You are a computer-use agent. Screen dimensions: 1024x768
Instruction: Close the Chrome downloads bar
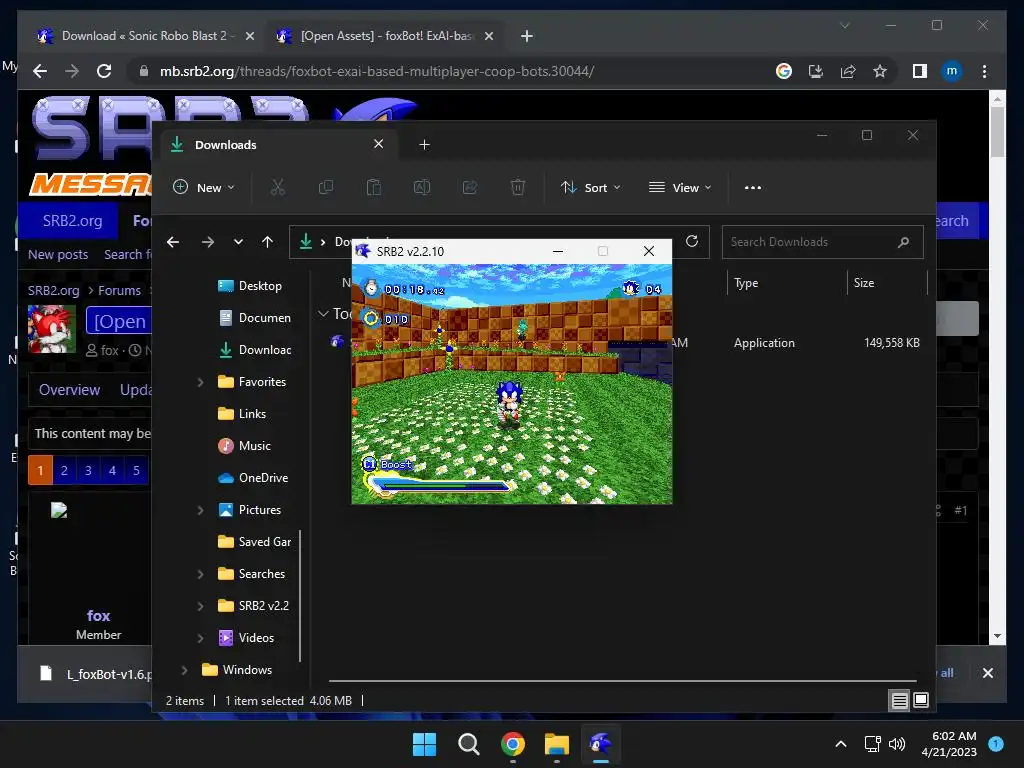[x=987, y=673]
